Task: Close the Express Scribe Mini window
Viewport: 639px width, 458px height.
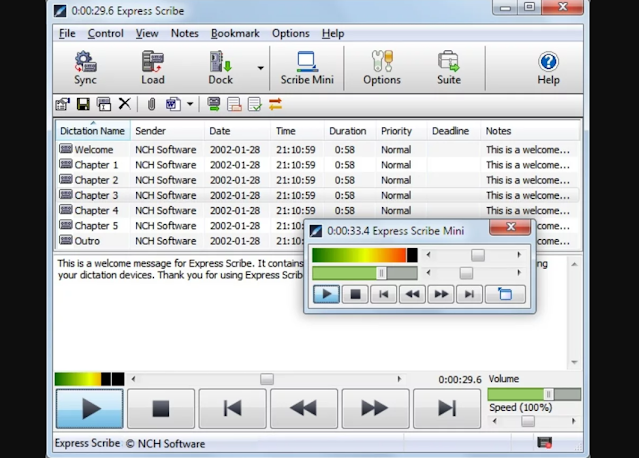Action: pos(510,227)
